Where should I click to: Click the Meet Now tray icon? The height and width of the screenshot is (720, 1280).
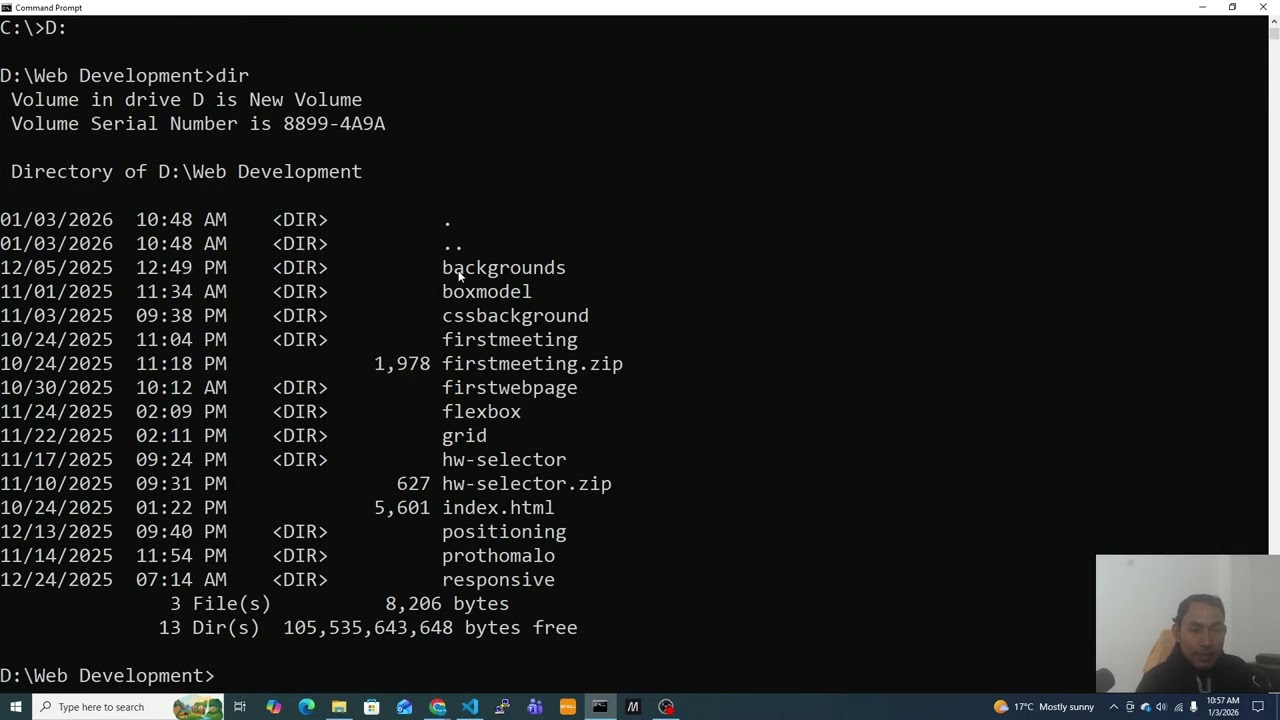click(x=1130, y=707)
